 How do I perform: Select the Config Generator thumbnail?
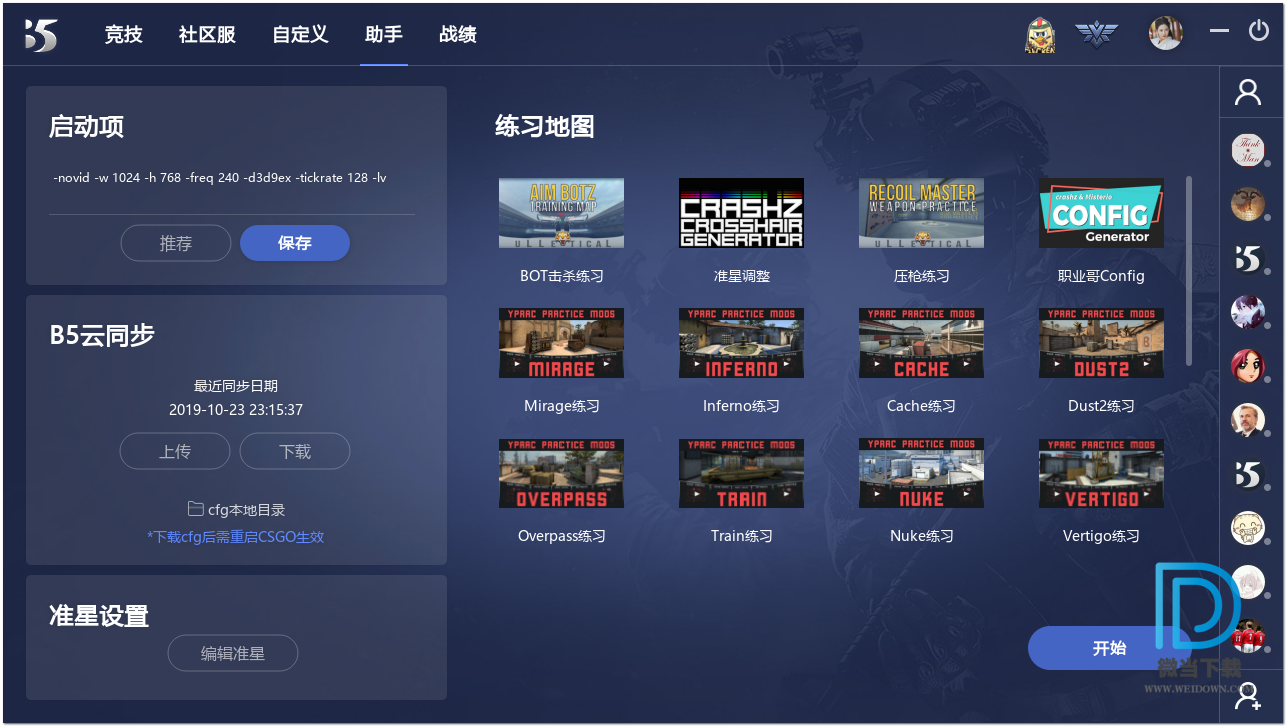coord(1101,213)
